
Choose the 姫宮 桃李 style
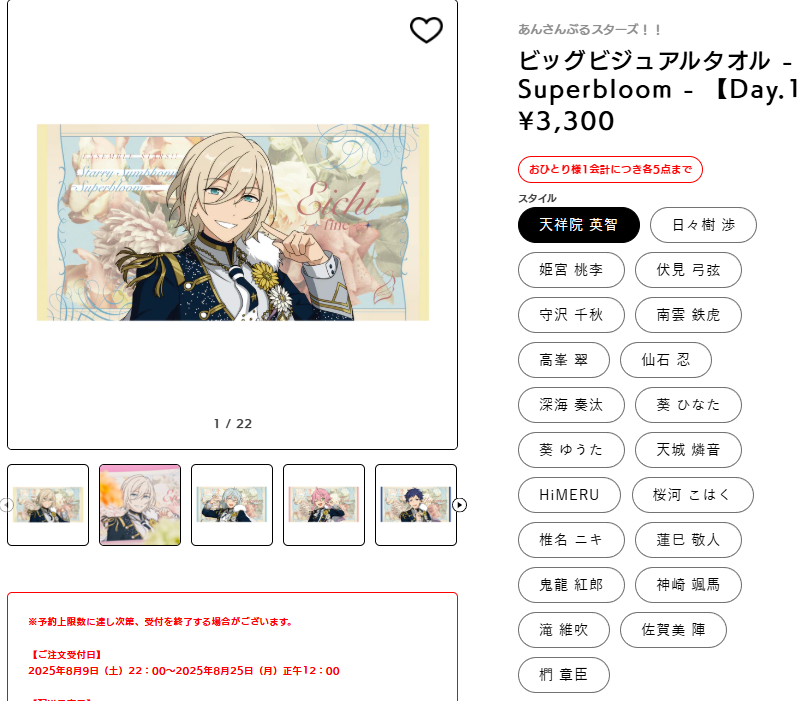point(571,270)
